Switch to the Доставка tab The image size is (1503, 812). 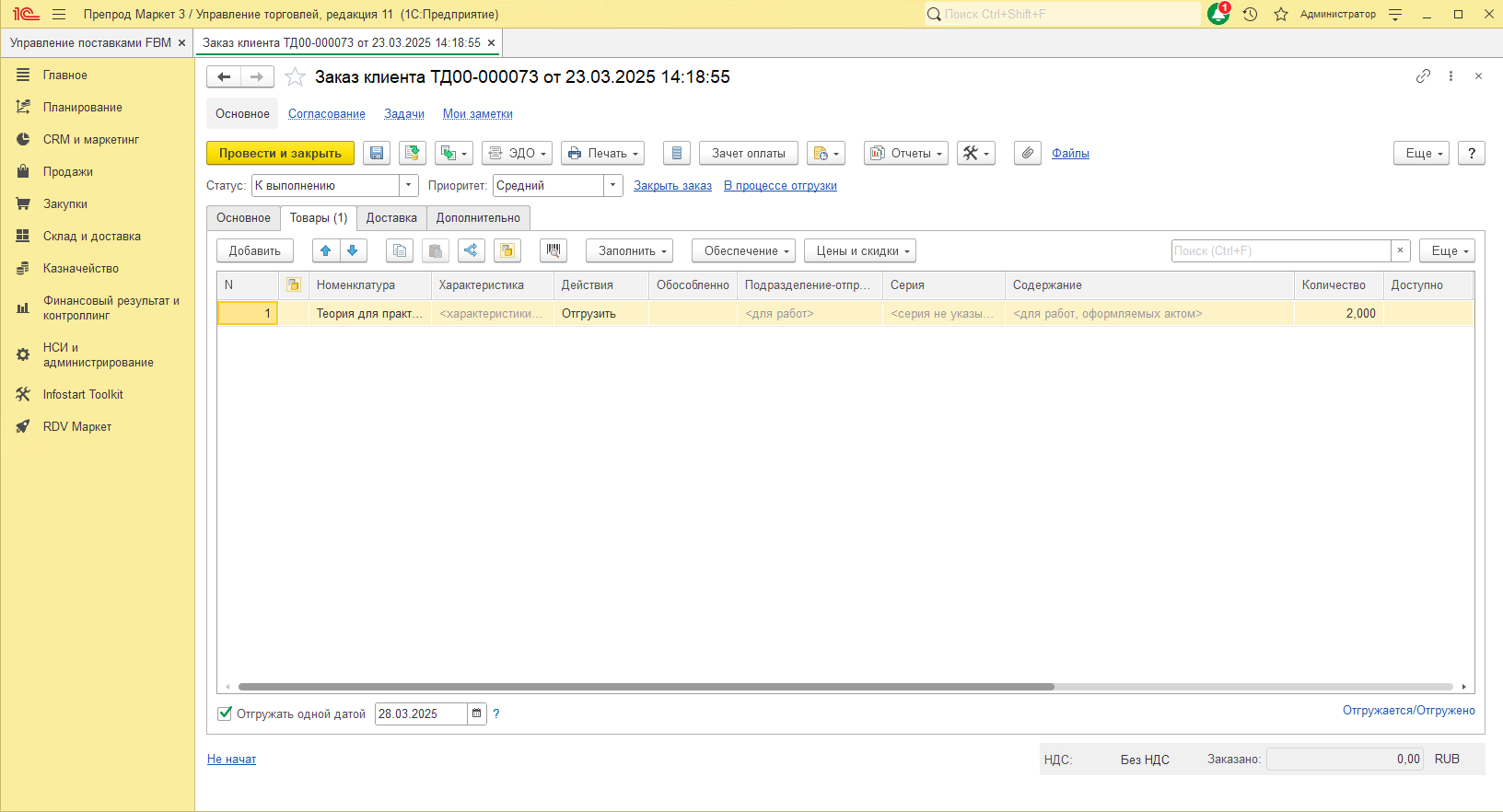click(x=391, y=218)
